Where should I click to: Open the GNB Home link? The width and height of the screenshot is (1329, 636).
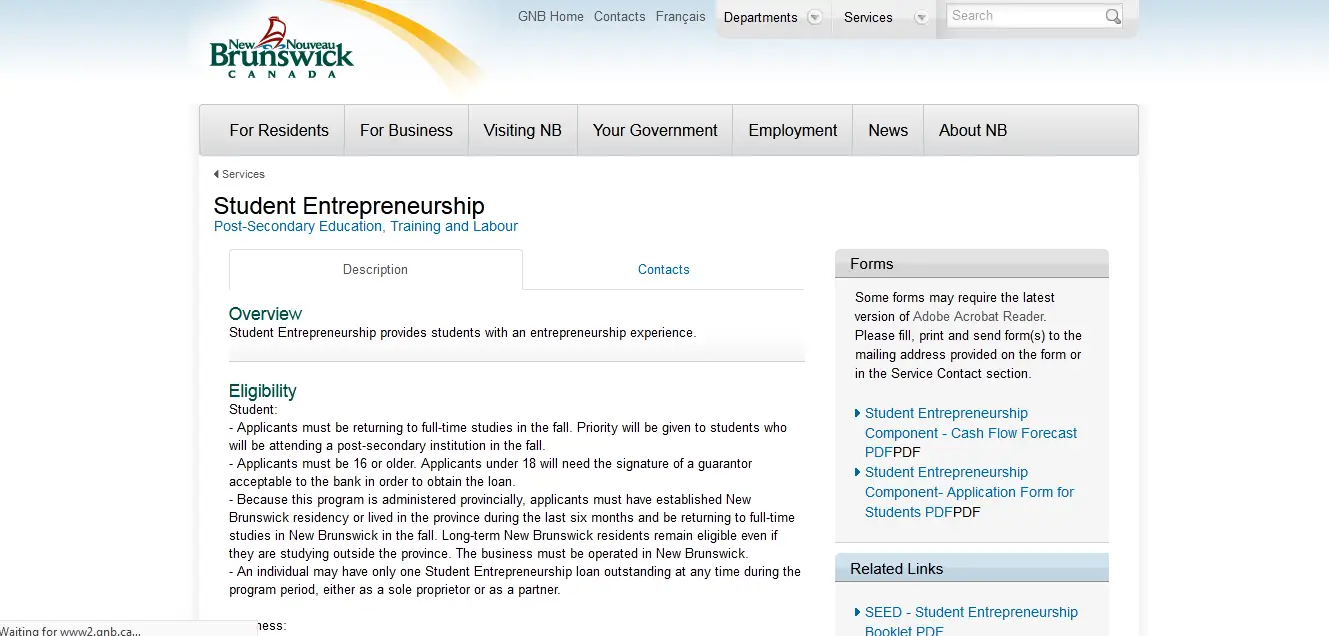click(551, 16)
